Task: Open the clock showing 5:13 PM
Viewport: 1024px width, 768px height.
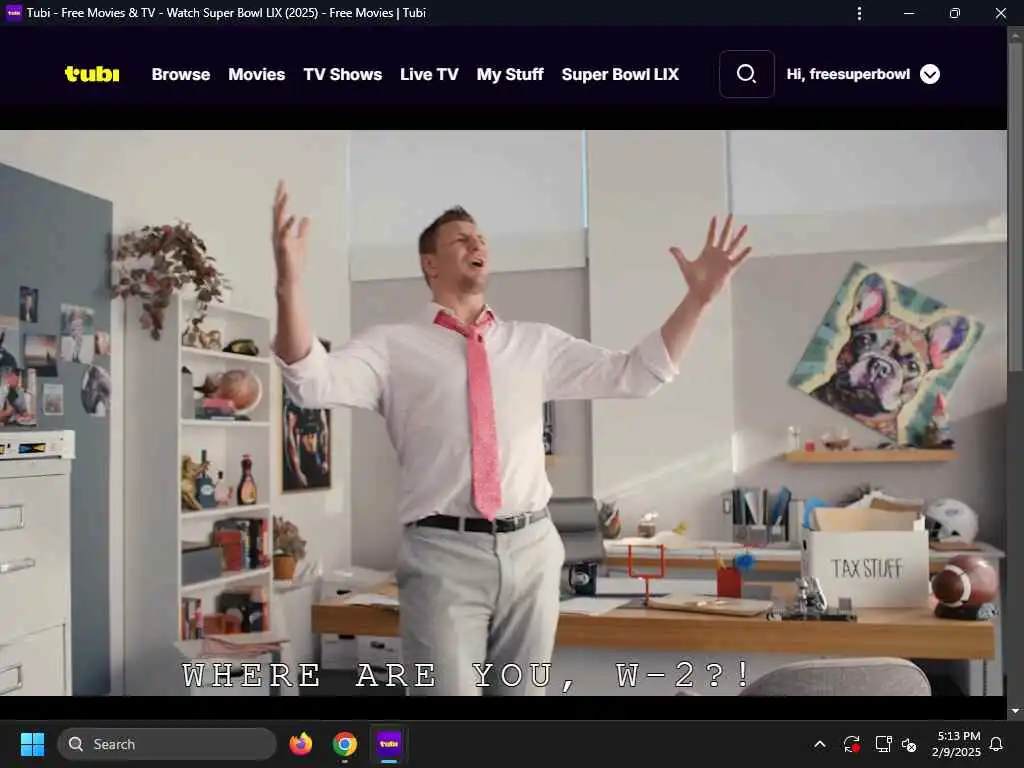Action: coord(957,744)
